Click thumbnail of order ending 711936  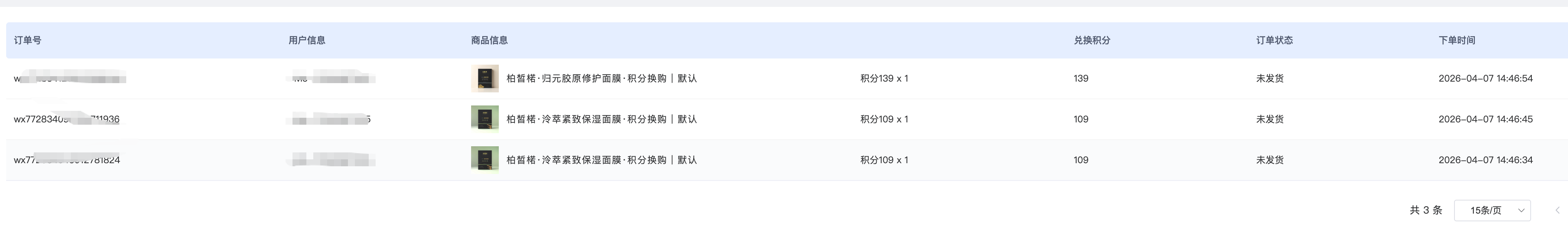coord(485,119)
